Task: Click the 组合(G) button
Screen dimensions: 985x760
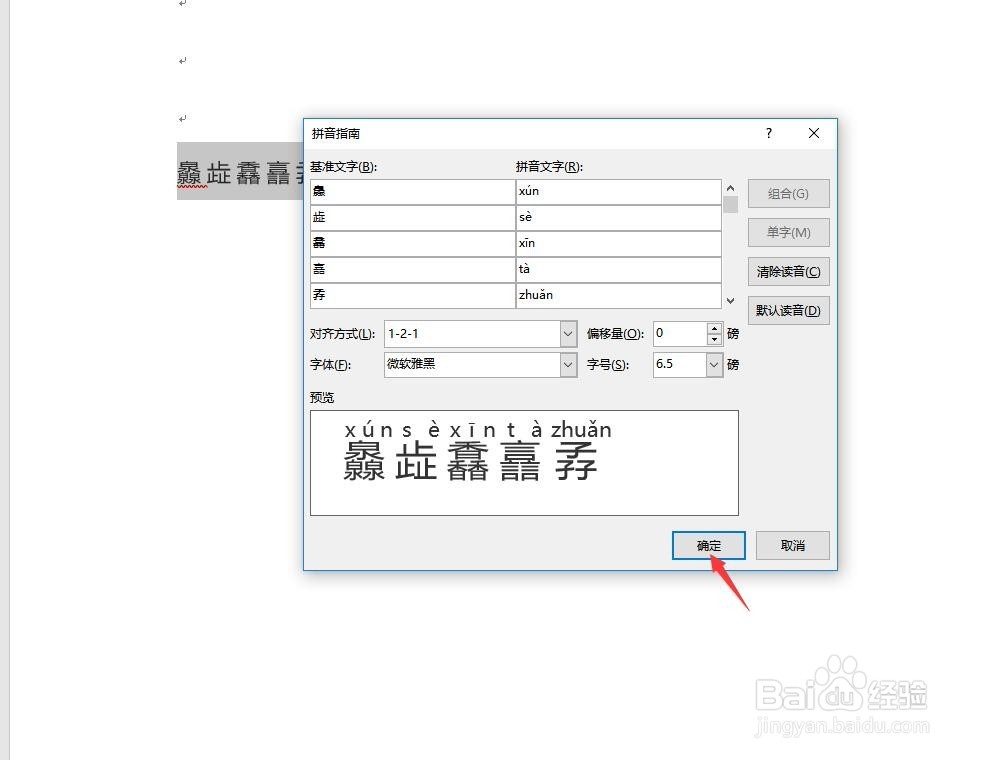Action: coord(788,193)
